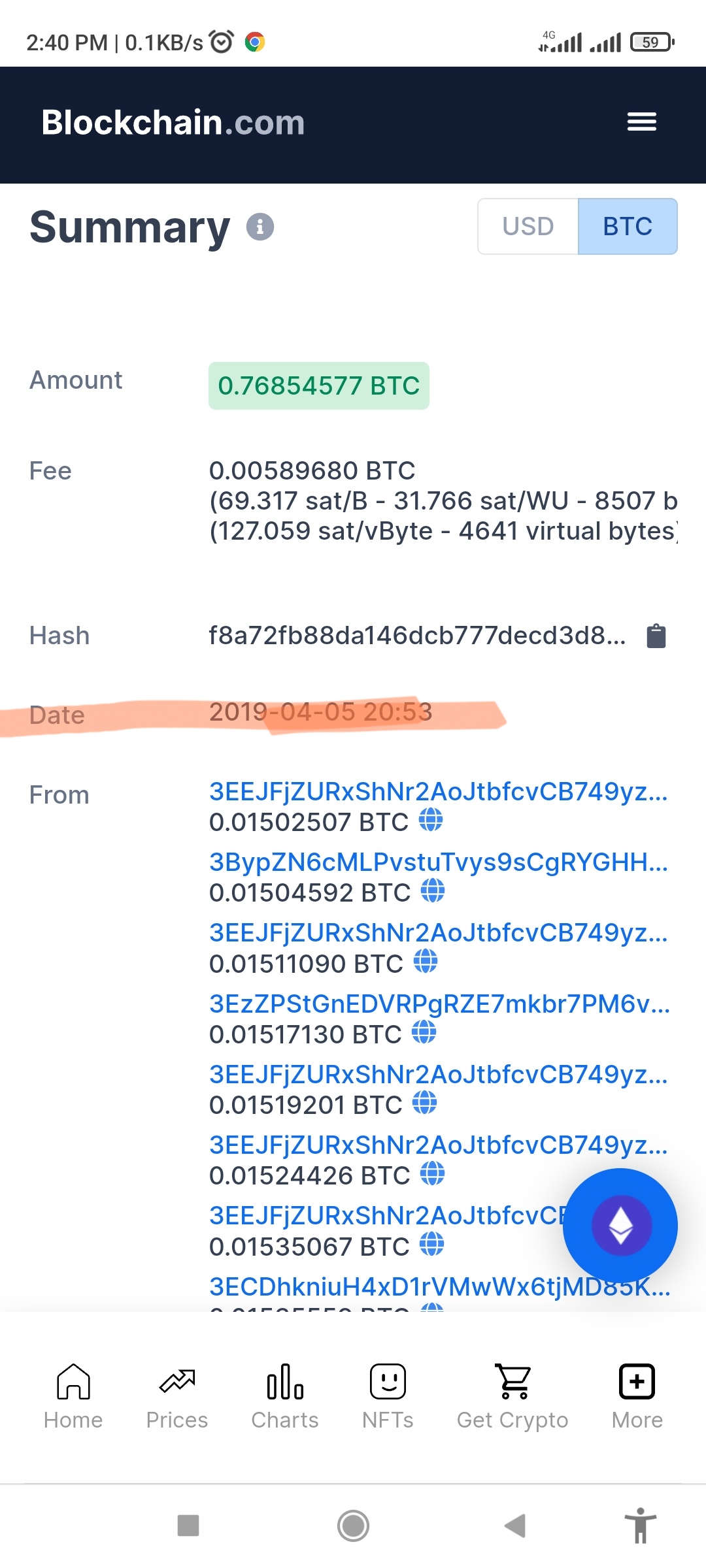Switch currency display to USD
The width and height of the screenshot is (706, 1568).
pos(528,226)
